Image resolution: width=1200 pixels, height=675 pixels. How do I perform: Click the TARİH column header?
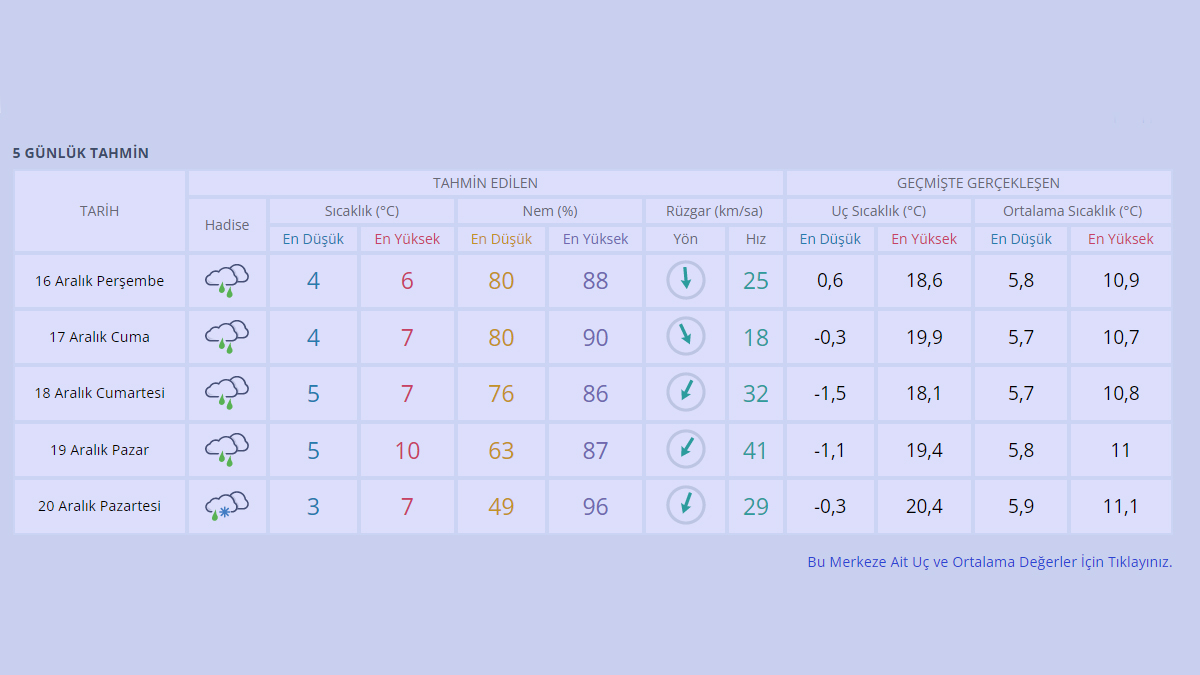click(x=99, y=211)
